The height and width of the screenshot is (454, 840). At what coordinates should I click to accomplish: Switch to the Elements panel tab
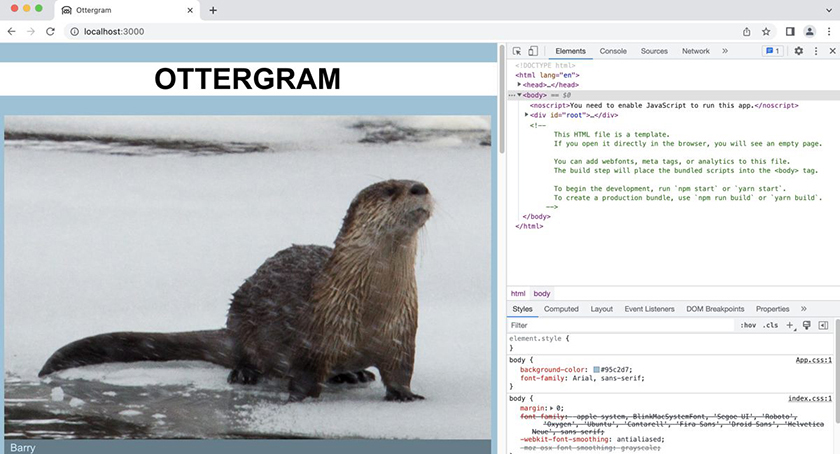(570, 51)
